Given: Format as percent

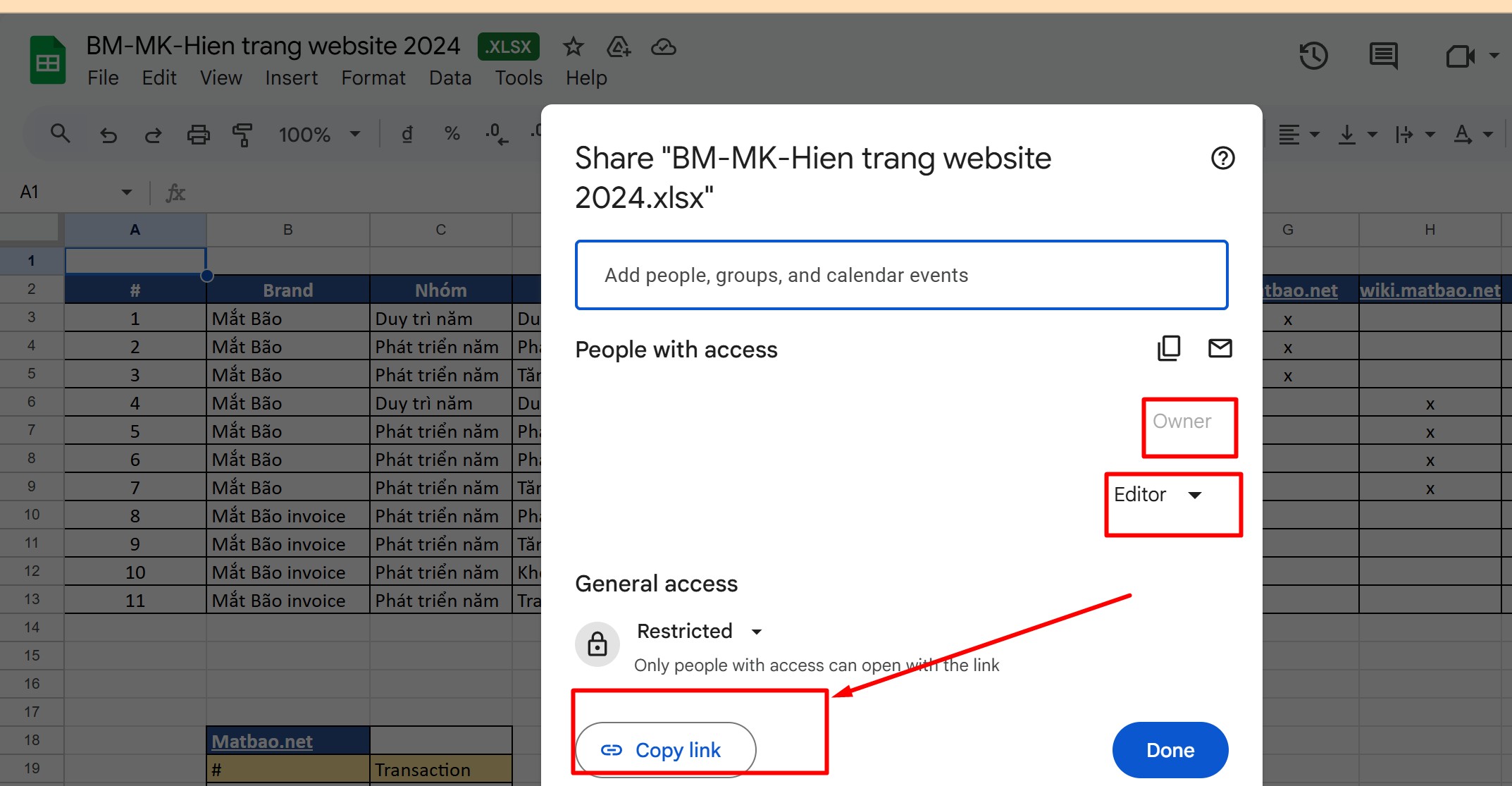Looking at the screenshot, I should 452,134.
